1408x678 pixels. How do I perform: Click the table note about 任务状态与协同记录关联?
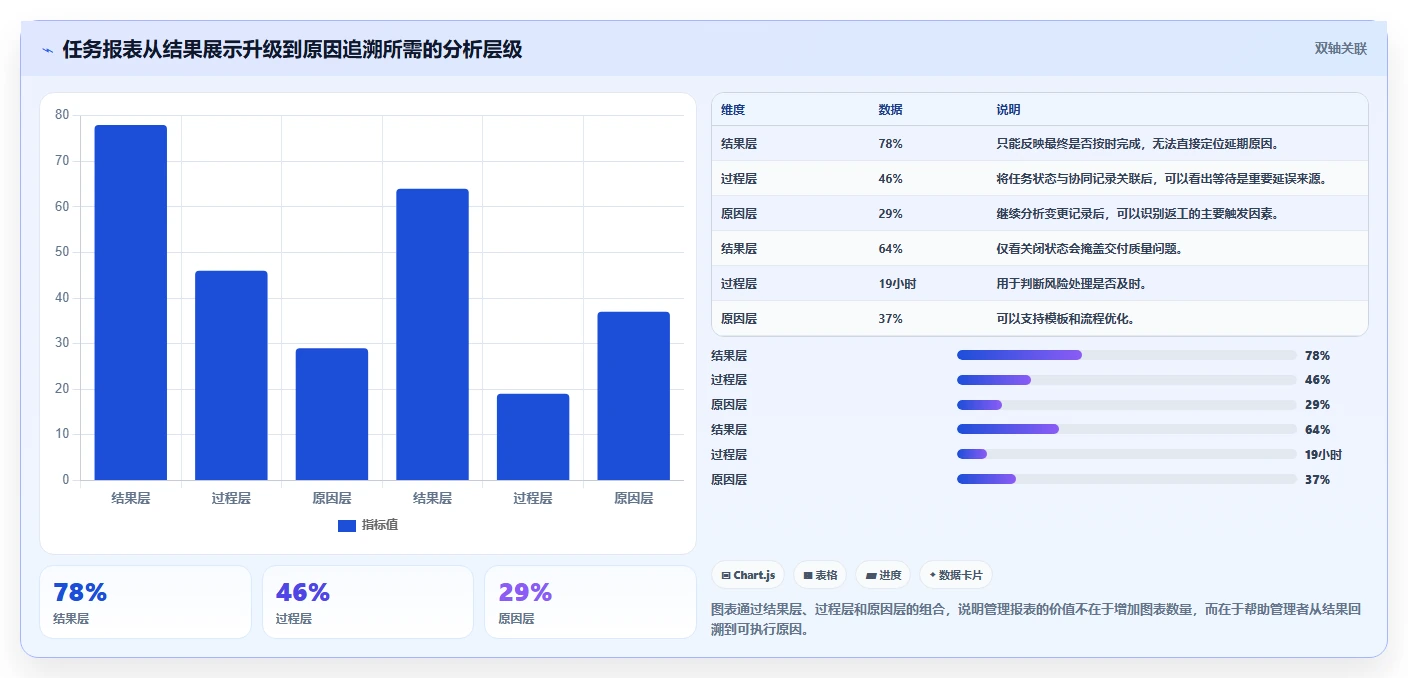click(1162, 179)
